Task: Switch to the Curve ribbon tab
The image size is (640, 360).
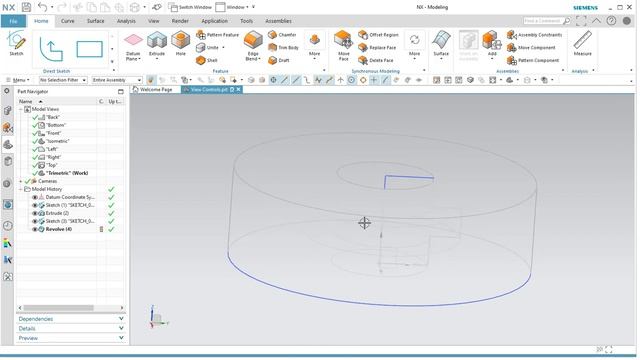Action: pyautogui.click(x=68, y=21)
